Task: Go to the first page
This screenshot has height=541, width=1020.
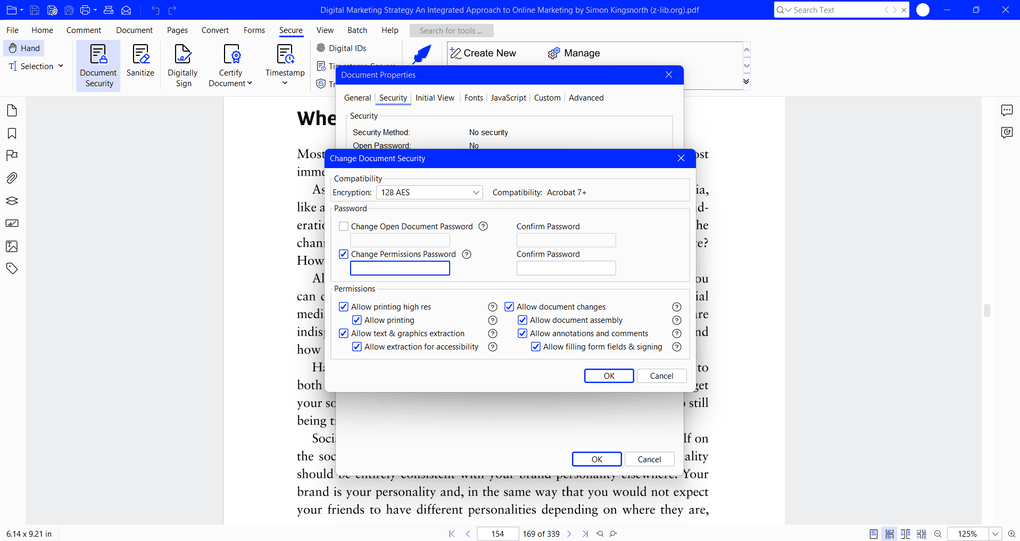Action: [451, 534]
